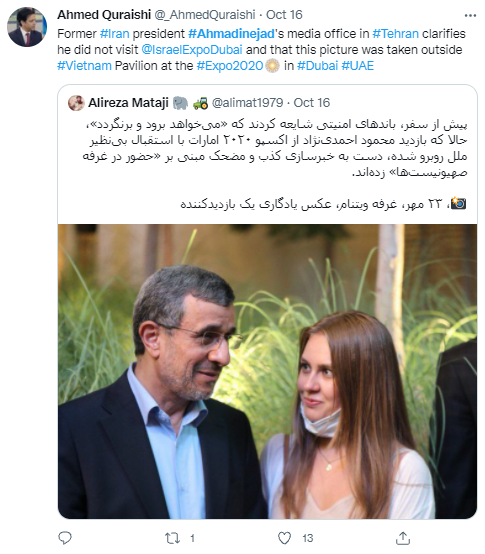
Task: Open the #Vietnam hashtag
Action: point(84,66)
